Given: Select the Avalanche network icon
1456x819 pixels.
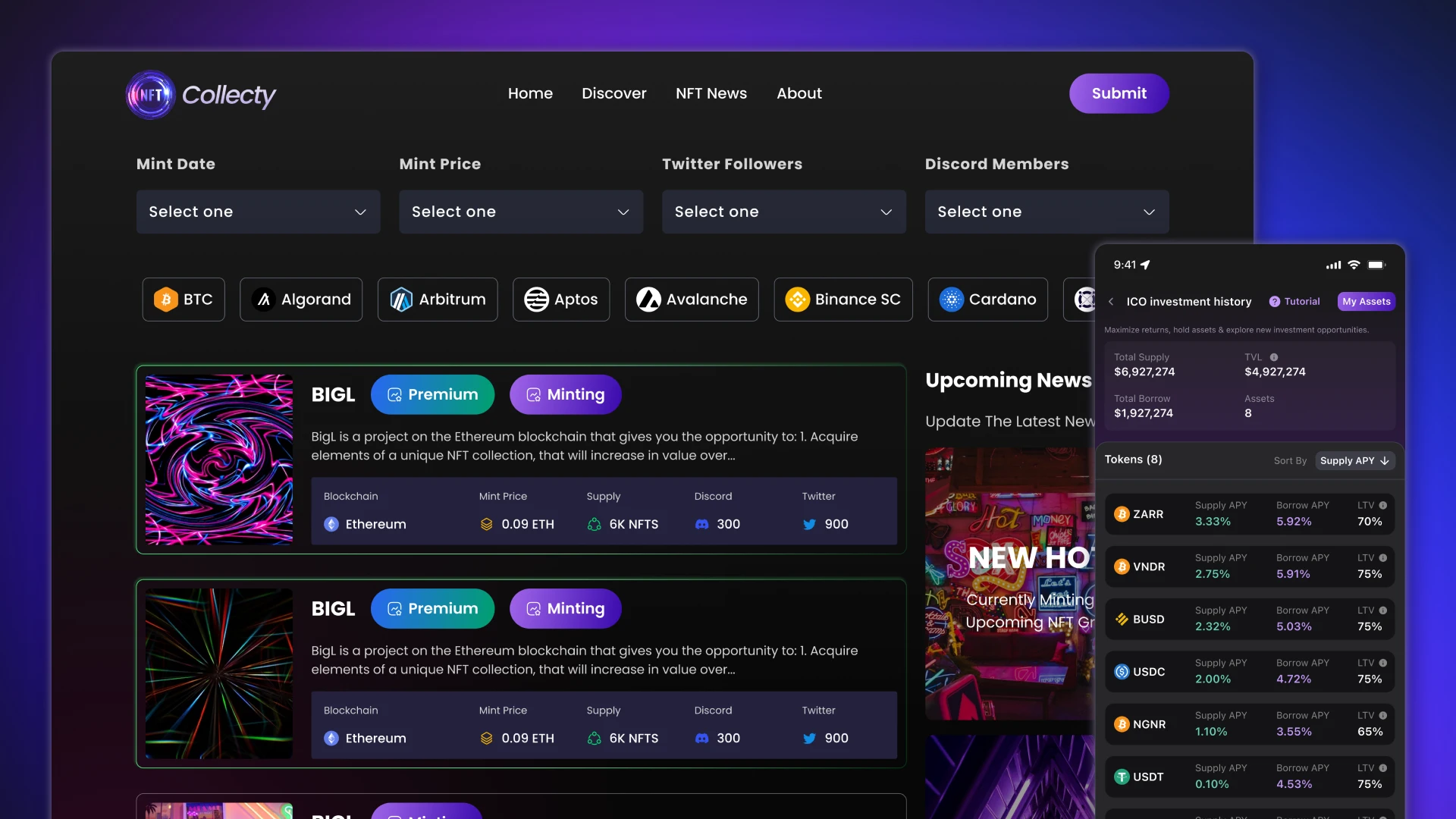Looking at the screenshot, I should 648,300.
